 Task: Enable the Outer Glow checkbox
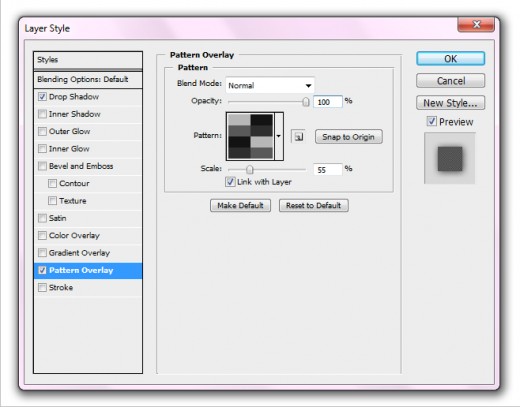click(42, 131)
